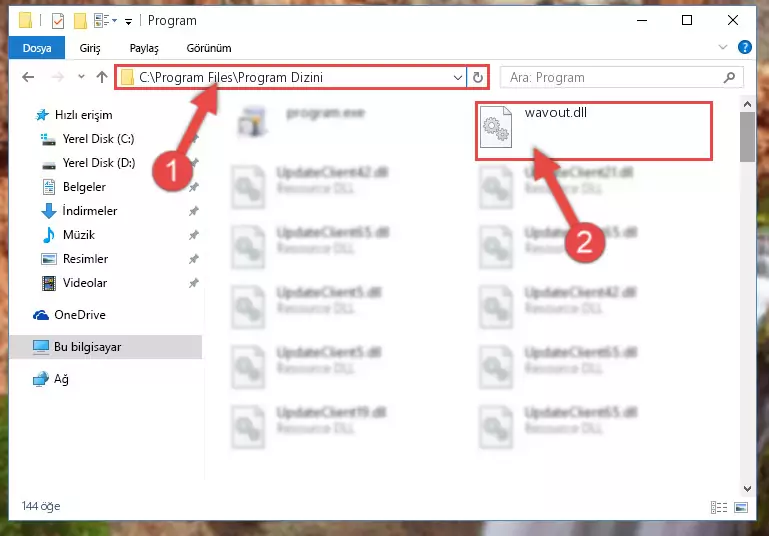Select the wavout.dll file

coord(593,130)
